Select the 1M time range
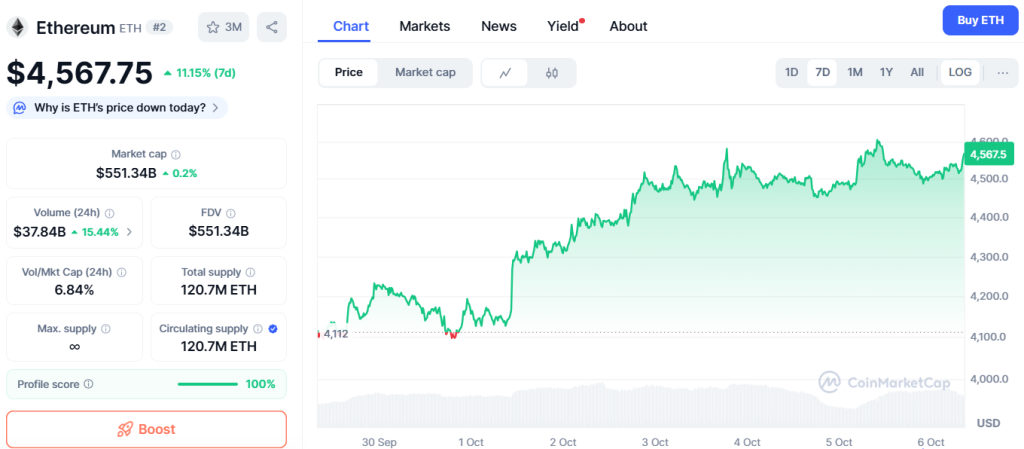This screenshot has width=1024, height=449. 855,72
